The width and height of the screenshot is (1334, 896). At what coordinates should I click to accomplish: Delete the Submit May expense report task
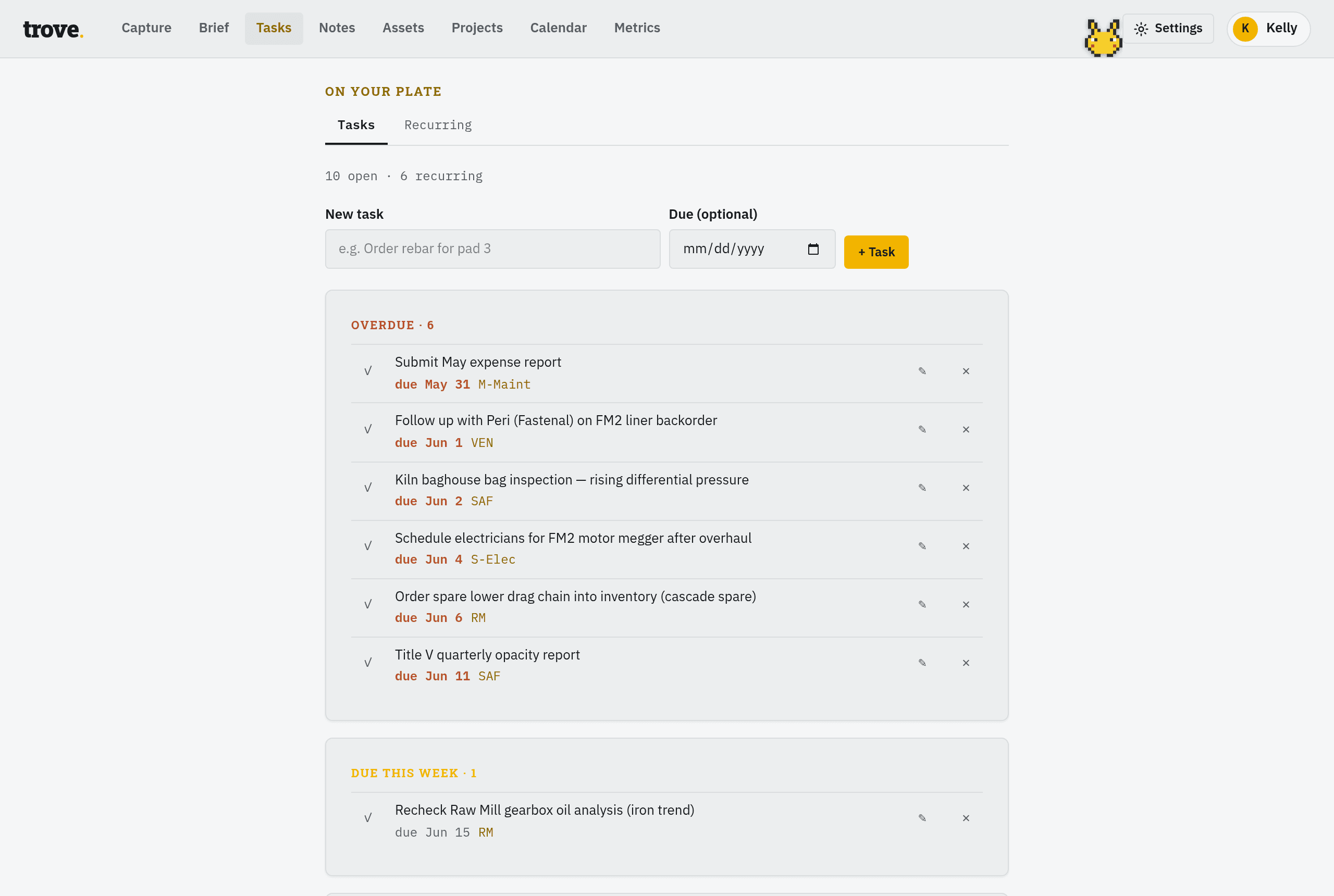[966, 371]
